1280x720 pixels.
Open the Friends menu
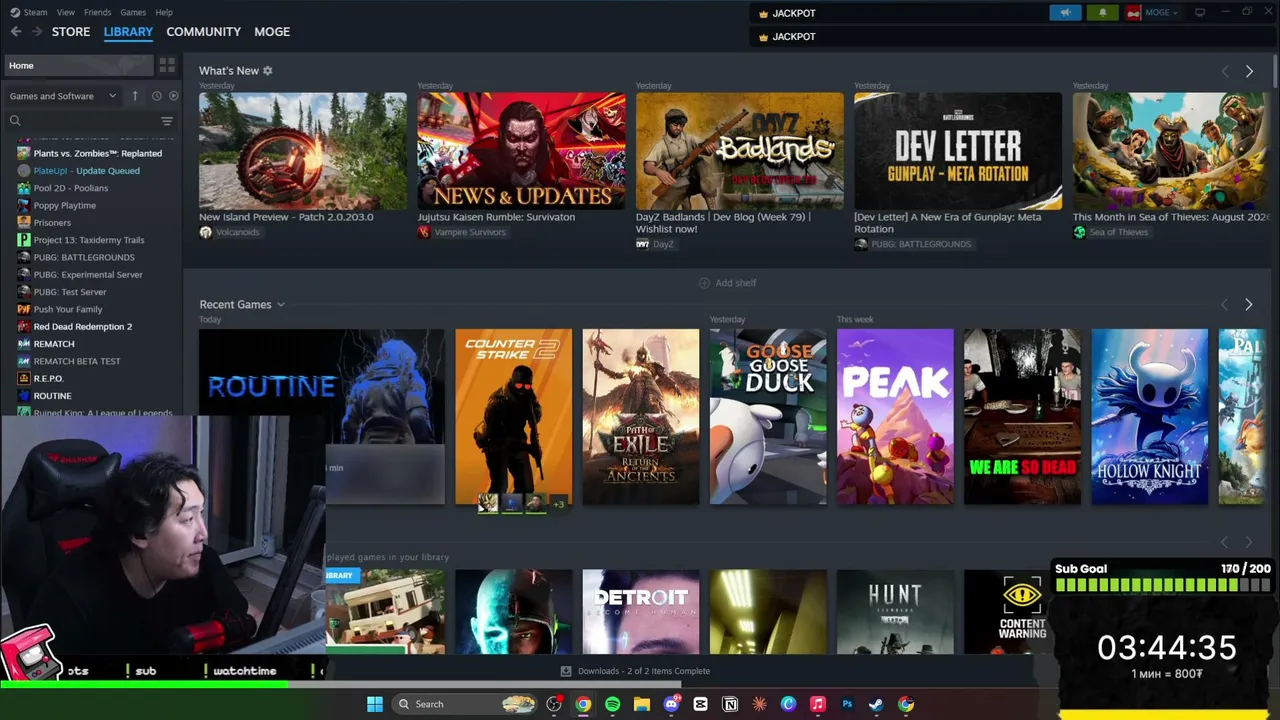[97, 12]
